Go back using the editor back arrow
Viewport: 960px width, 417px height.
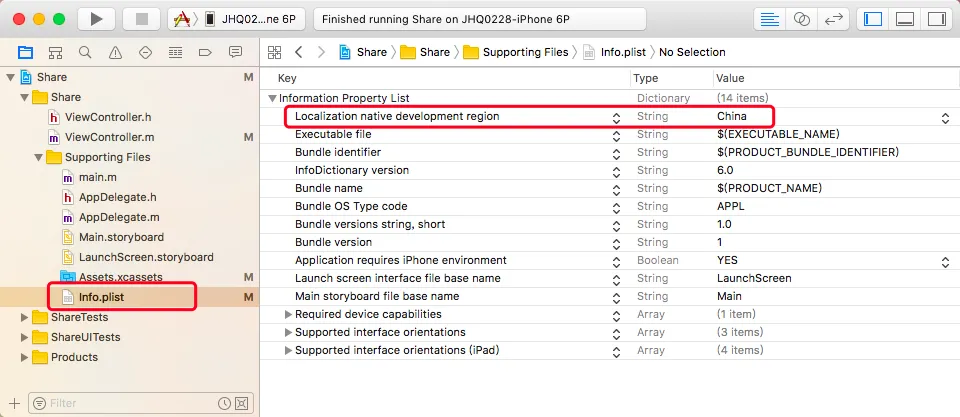[298, 52]
